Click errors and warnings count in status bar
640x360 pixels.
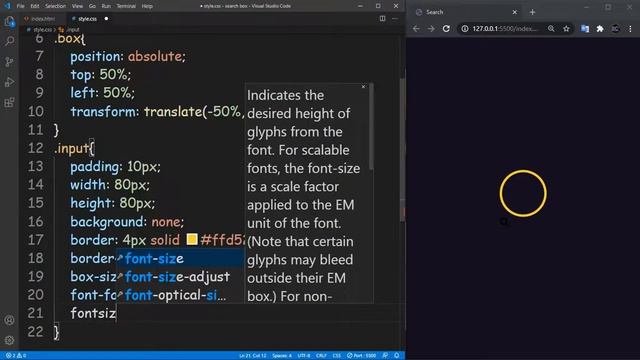coord(16,356)
